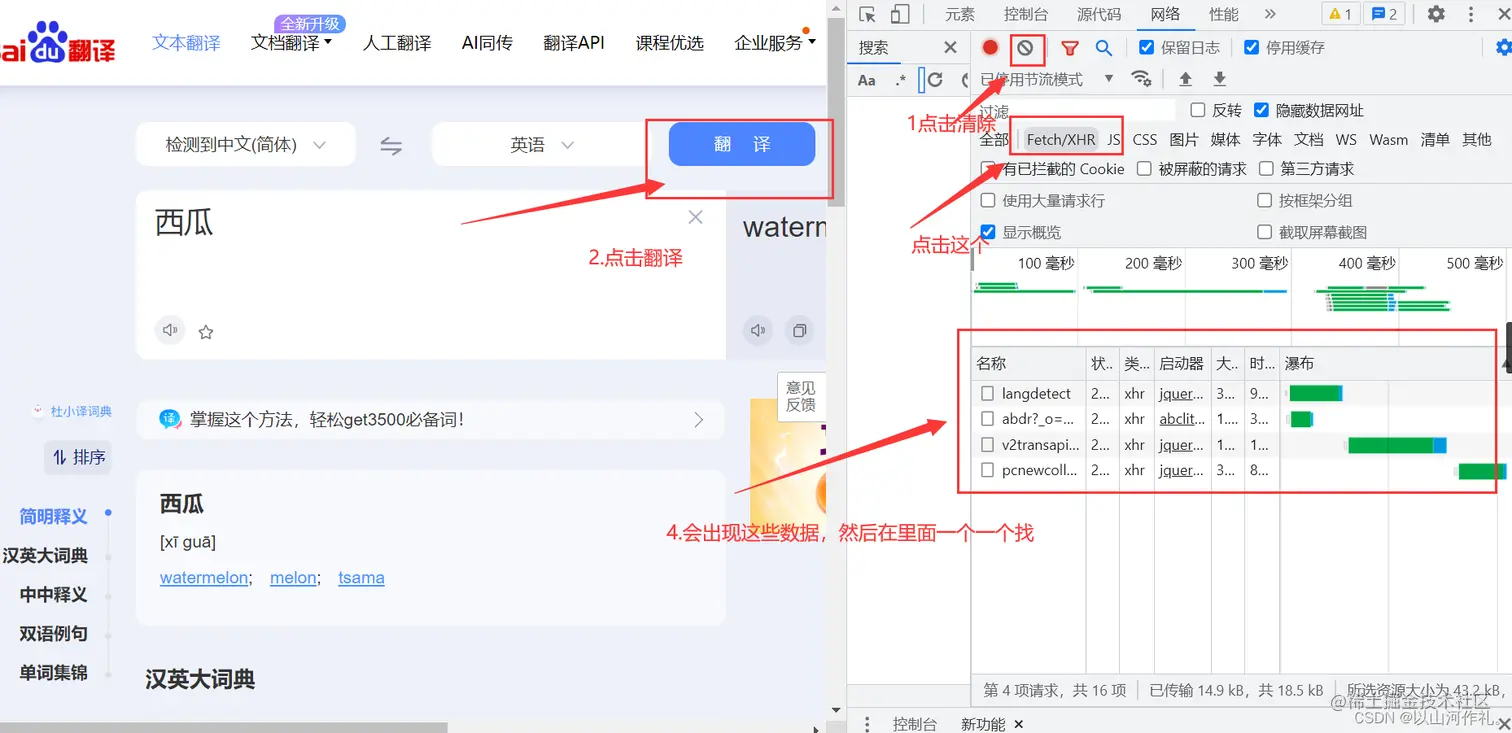Viewport: 1512px width, 733px height.
Task: Uncheck the 保留日志 checkbox
Action: [x=1146, y=46]
